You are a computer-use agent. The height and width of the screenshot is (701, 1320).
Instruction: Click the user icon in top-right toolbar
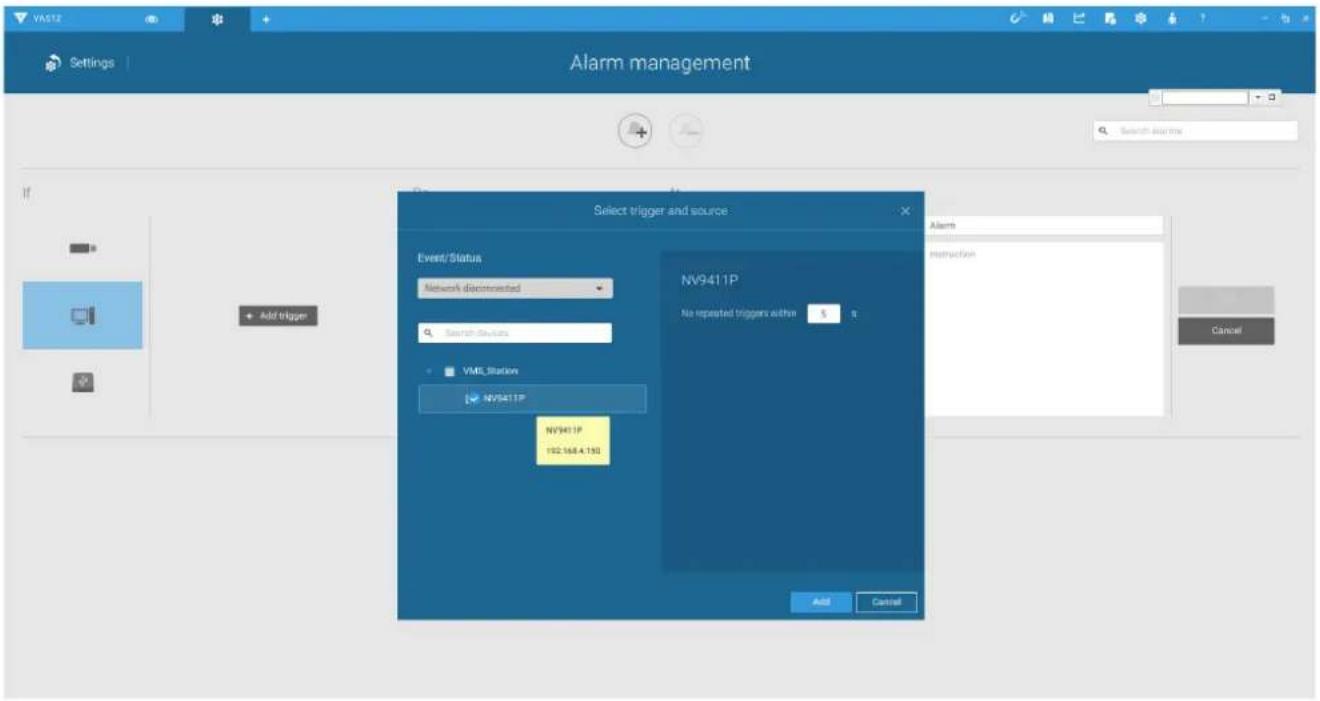point(1171,18)
